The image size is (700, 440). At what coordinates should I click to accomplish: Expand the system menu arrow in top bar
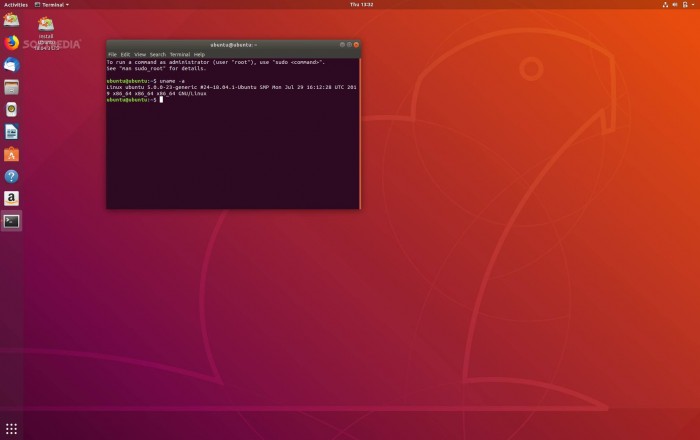pyautogui.click(x=693, y=5)
